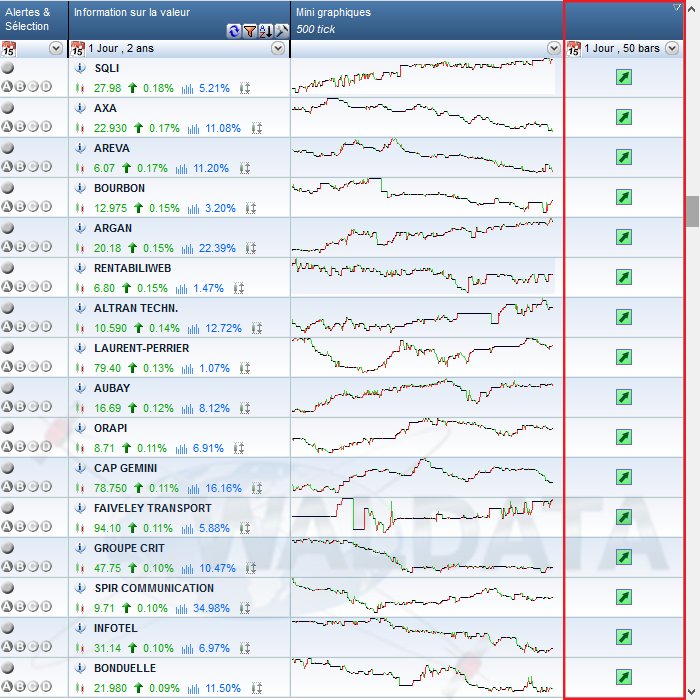Click the volume bars icon for ALTRAN TECHN.
The width and height of the screenshot is (700, 700).
pyautogui.click(x=193, y=329)
